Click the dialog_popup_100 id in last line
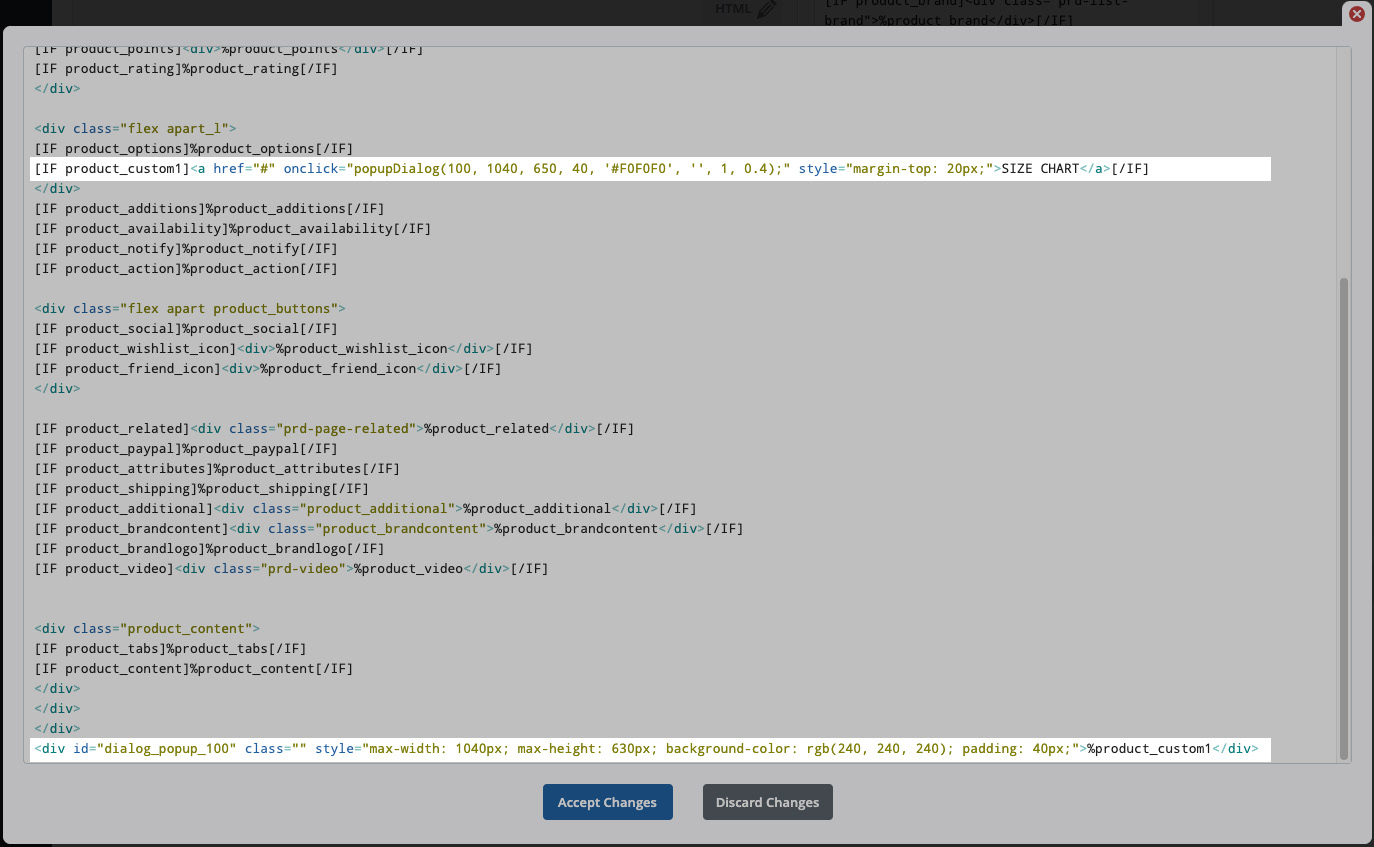1374x847 pixels. coord(166,749)
